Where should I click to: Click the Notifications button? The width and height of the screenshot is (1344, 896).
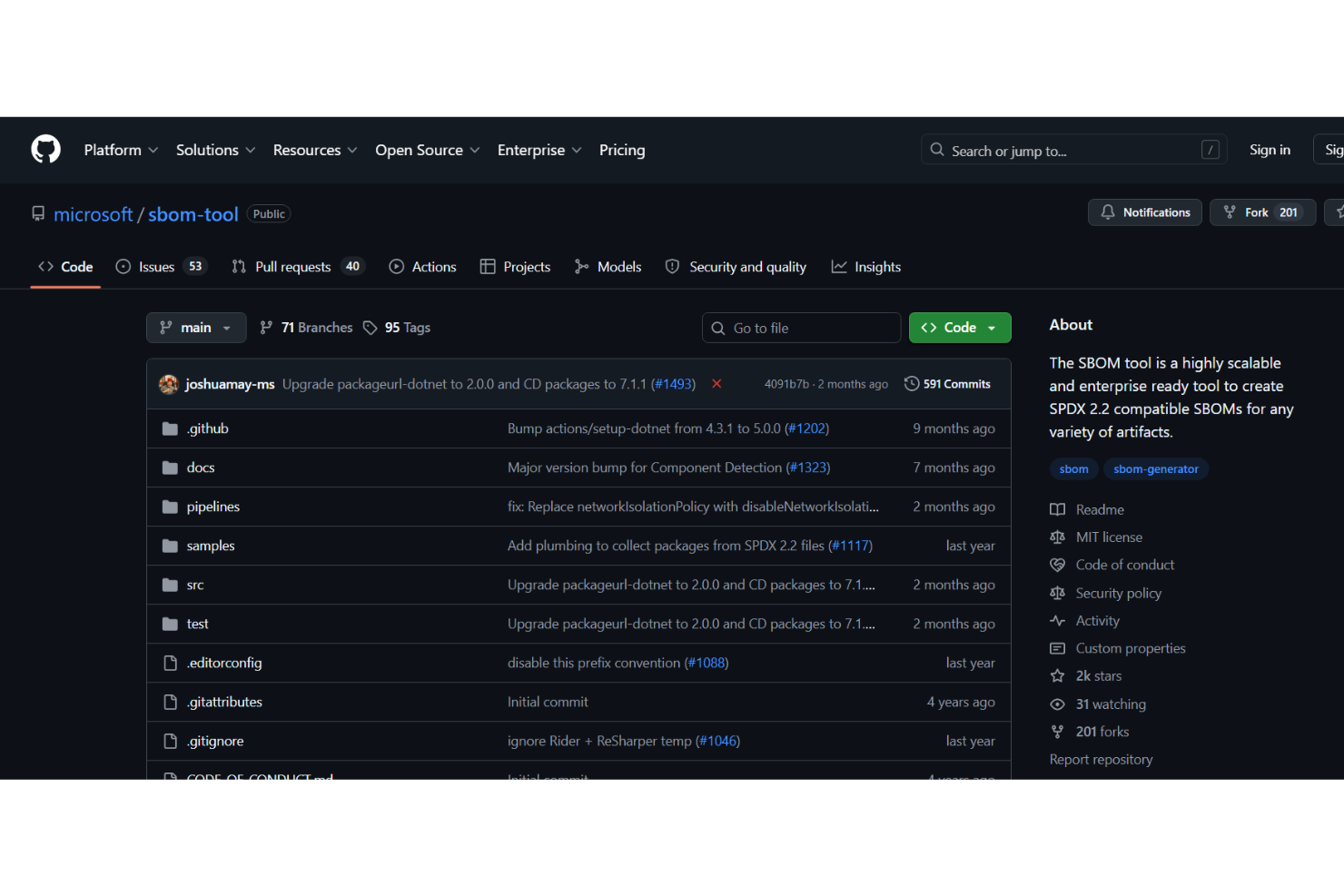point(1144,212)
